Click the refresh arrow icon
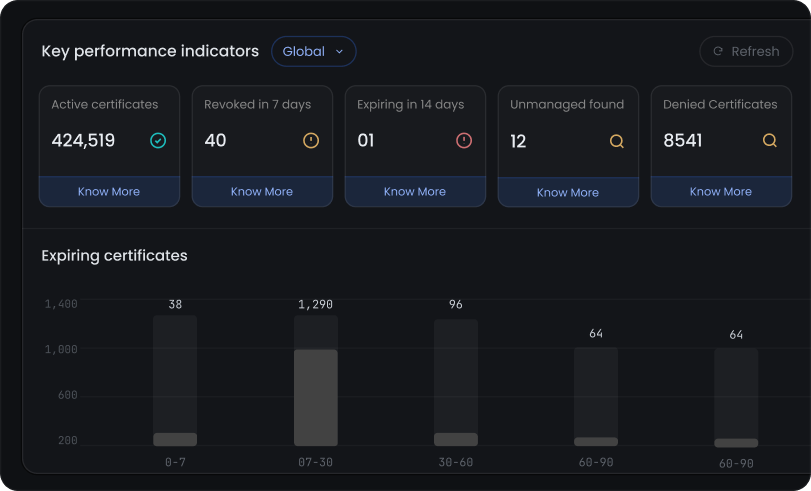811x491 pixels. (x=718, y=51)
